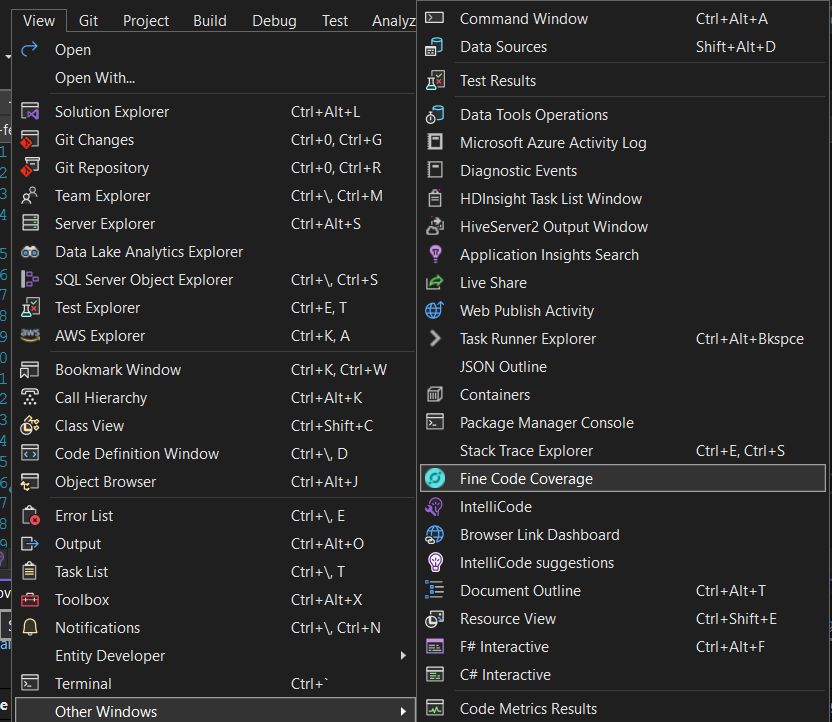This screenshot has width=832, height=722.
Task: Open Code Metrics Results window
Action: coord(623,708)
